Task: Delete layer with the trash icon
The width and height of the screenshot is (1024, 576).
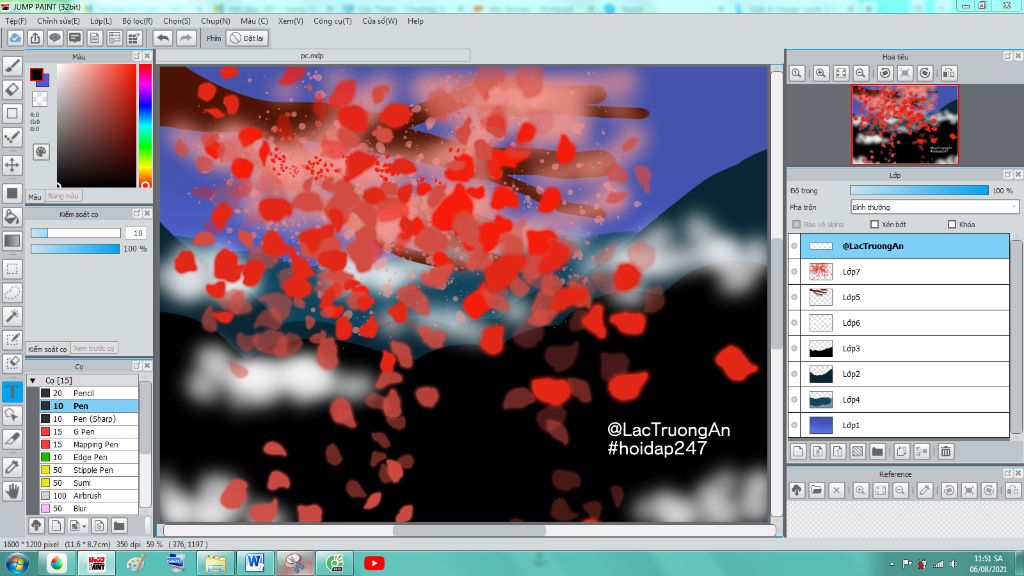Action: (946, 451)
